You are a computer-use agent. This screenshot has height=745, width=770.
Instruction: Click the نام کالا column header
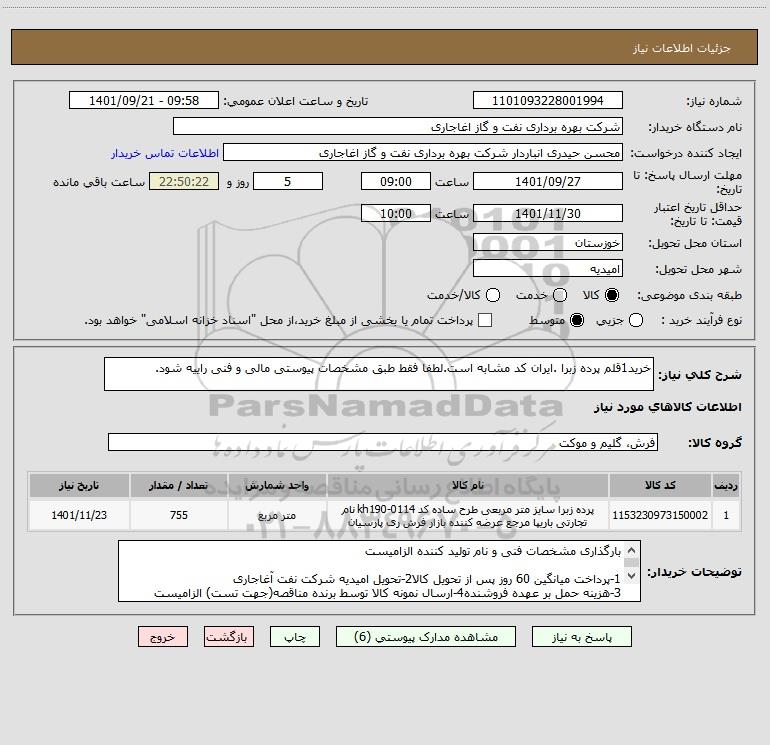click(468, 485)
